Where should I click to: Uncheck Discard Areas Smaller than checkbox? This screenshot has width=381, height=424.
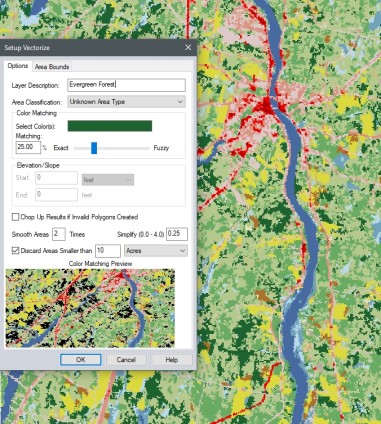[15, 251]
